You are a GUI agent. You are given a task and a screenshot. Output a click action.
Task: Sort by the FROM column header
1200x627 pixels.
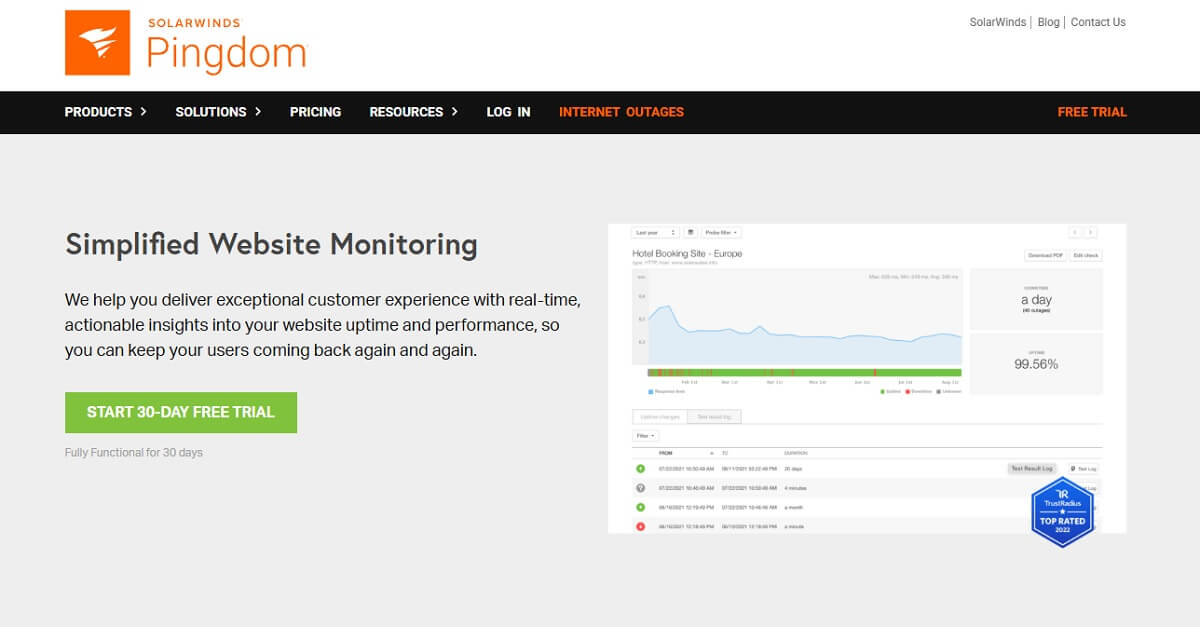point(665,453)
